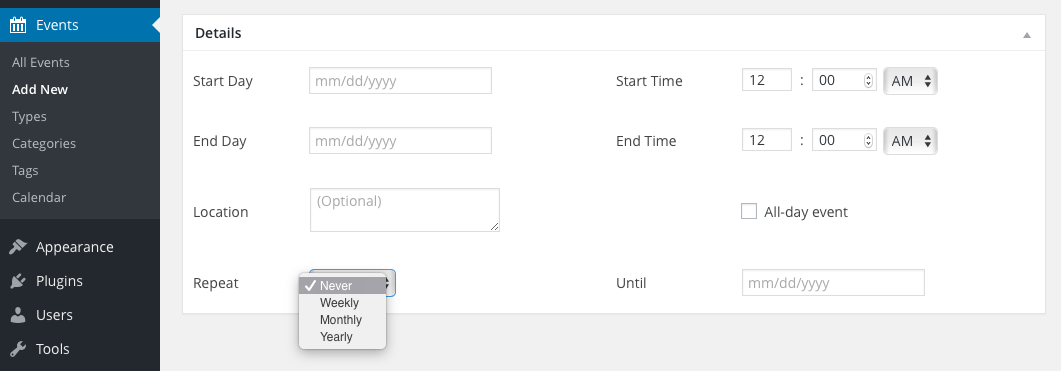Choose Monthly from the Repeat dropdown list
The image size is (1061, 371).
coord(342,320)
